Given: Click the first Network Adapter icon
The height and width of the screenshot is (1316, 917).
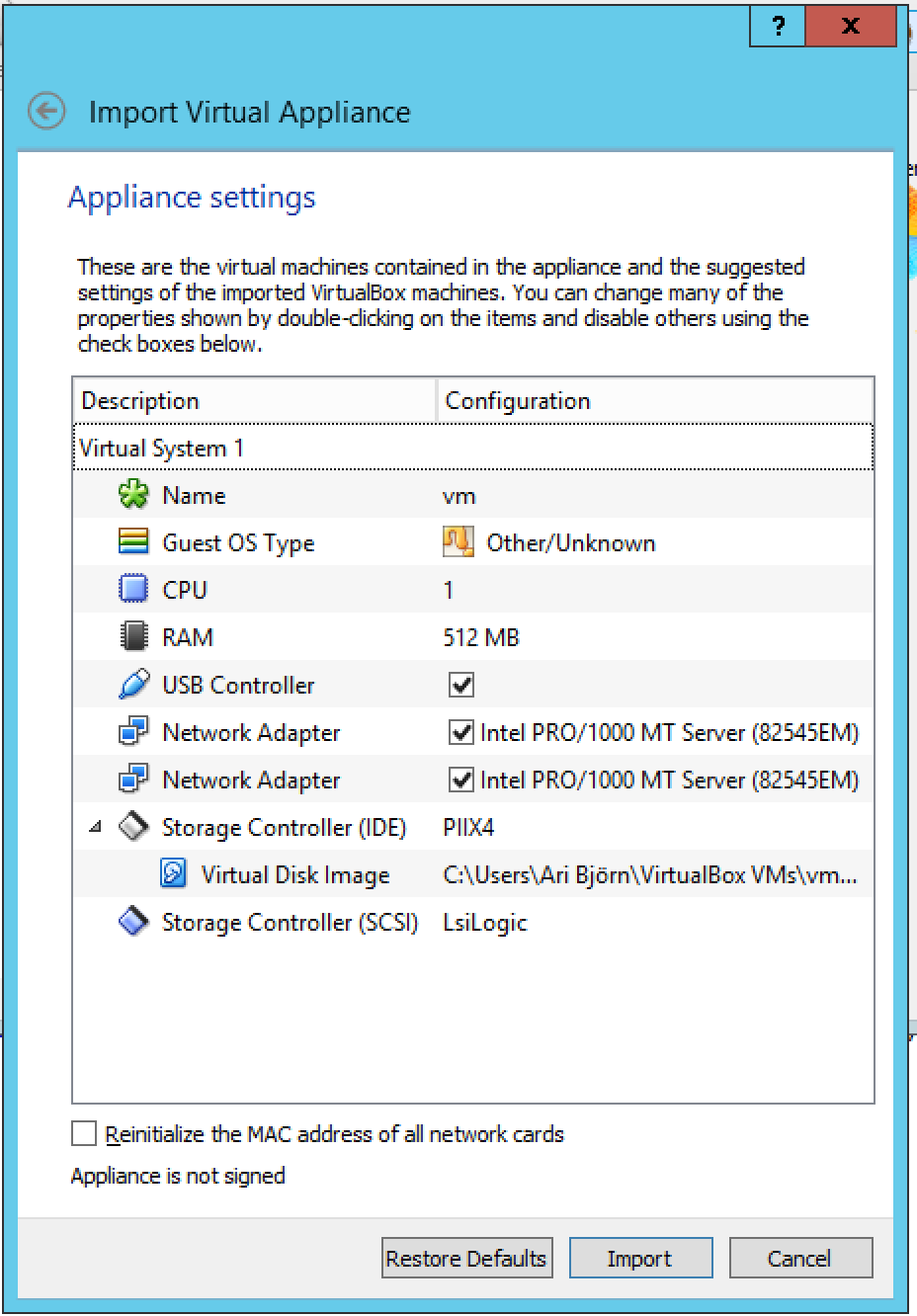Looking at the screenshot, I should click(x=132, y=732).
